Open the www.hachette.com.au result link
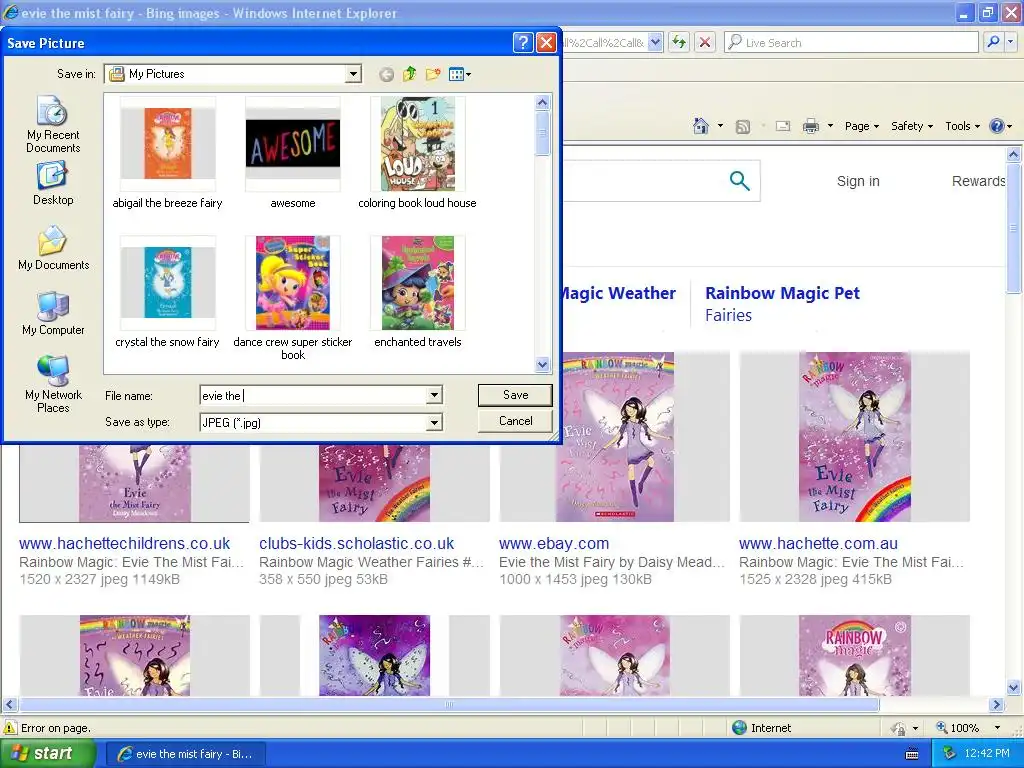The height and width of the screenshot is (768, 1024). 818,543
